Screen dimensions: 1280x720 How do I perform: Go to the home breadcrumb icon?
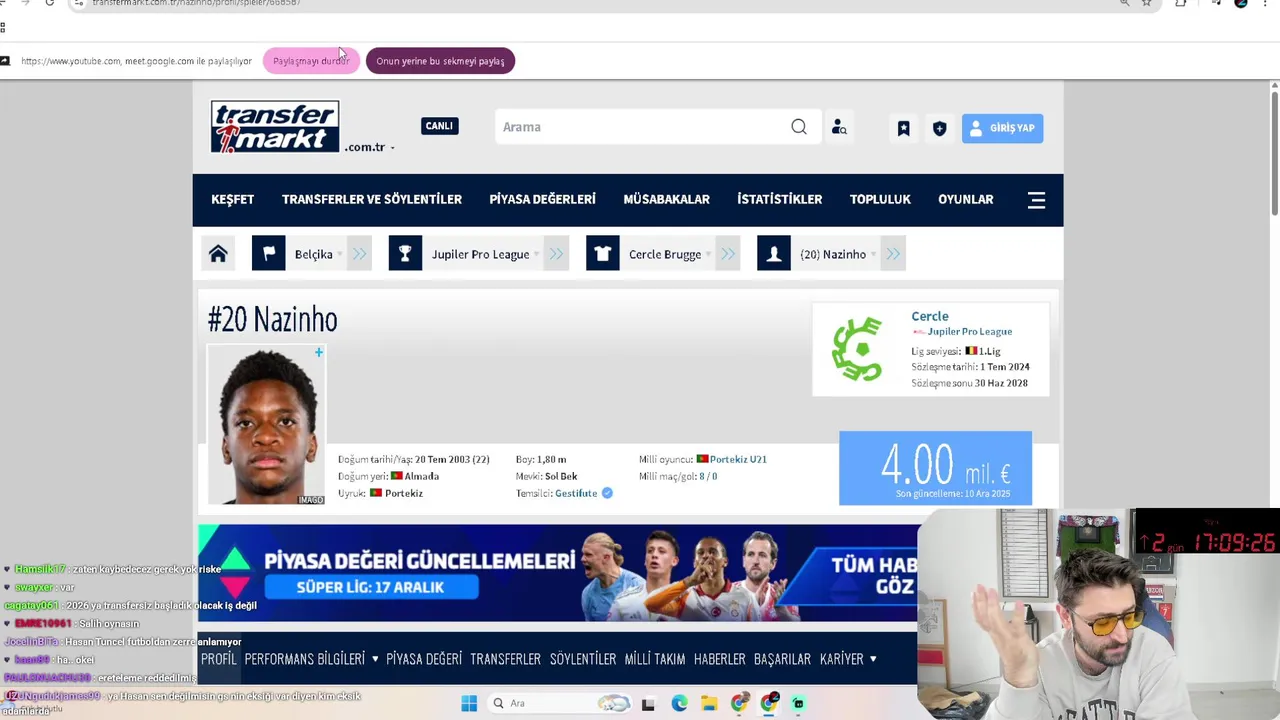pyautogui.click(x=218, y=254)
